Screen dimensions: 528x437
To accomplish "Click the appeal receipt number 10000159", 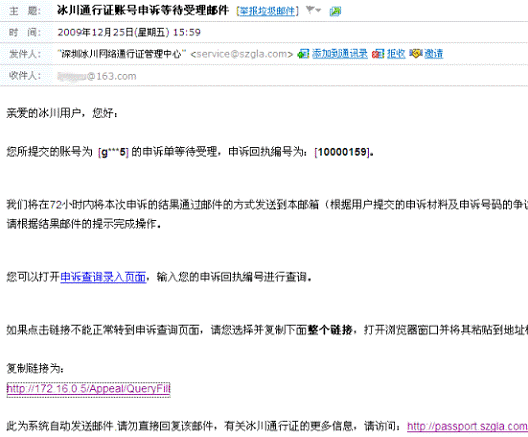I will coord(343,152).
